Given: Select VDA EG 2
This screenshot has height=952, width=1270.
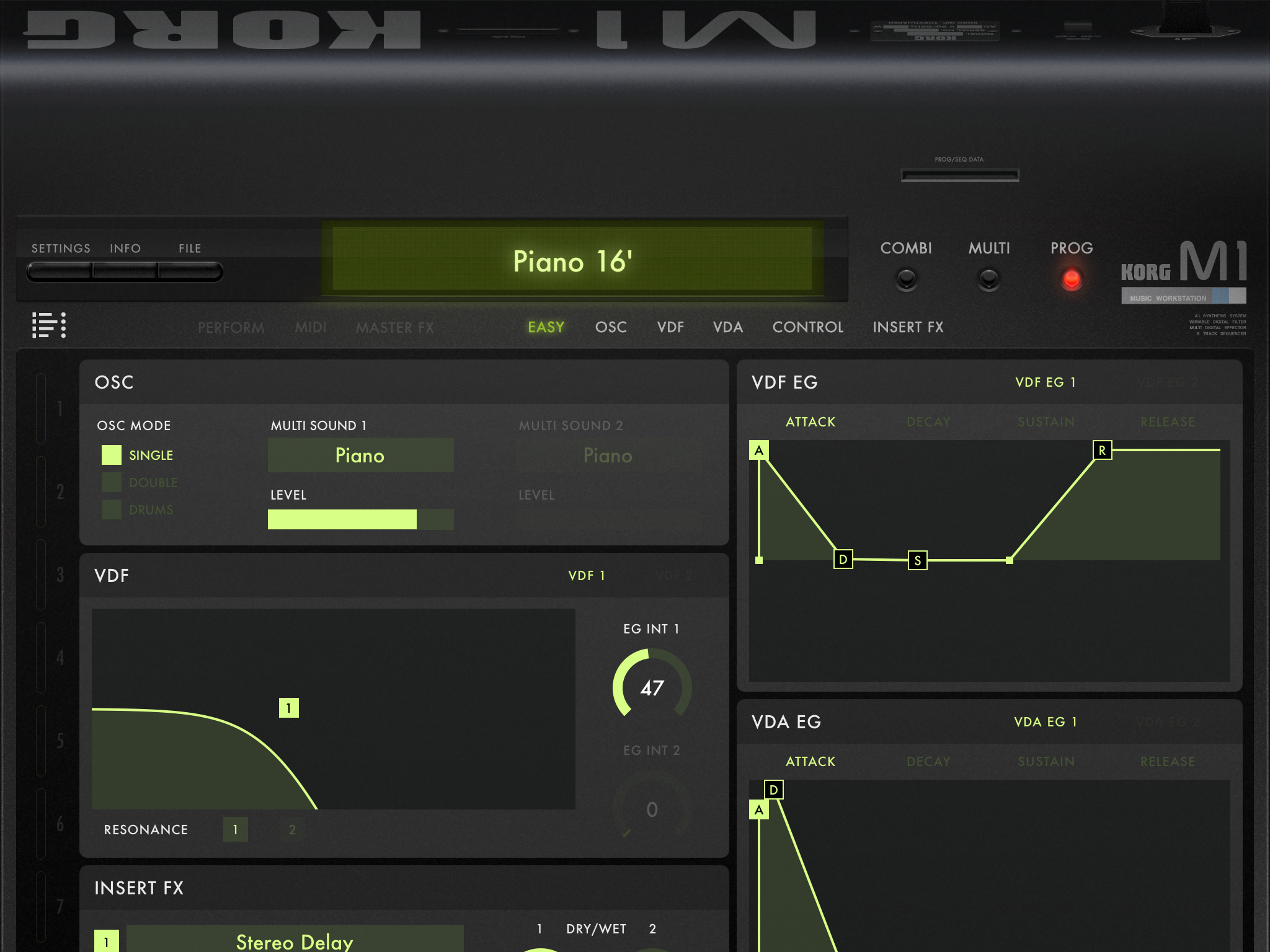Looking at the screenshot, I should pos(1167,722).
